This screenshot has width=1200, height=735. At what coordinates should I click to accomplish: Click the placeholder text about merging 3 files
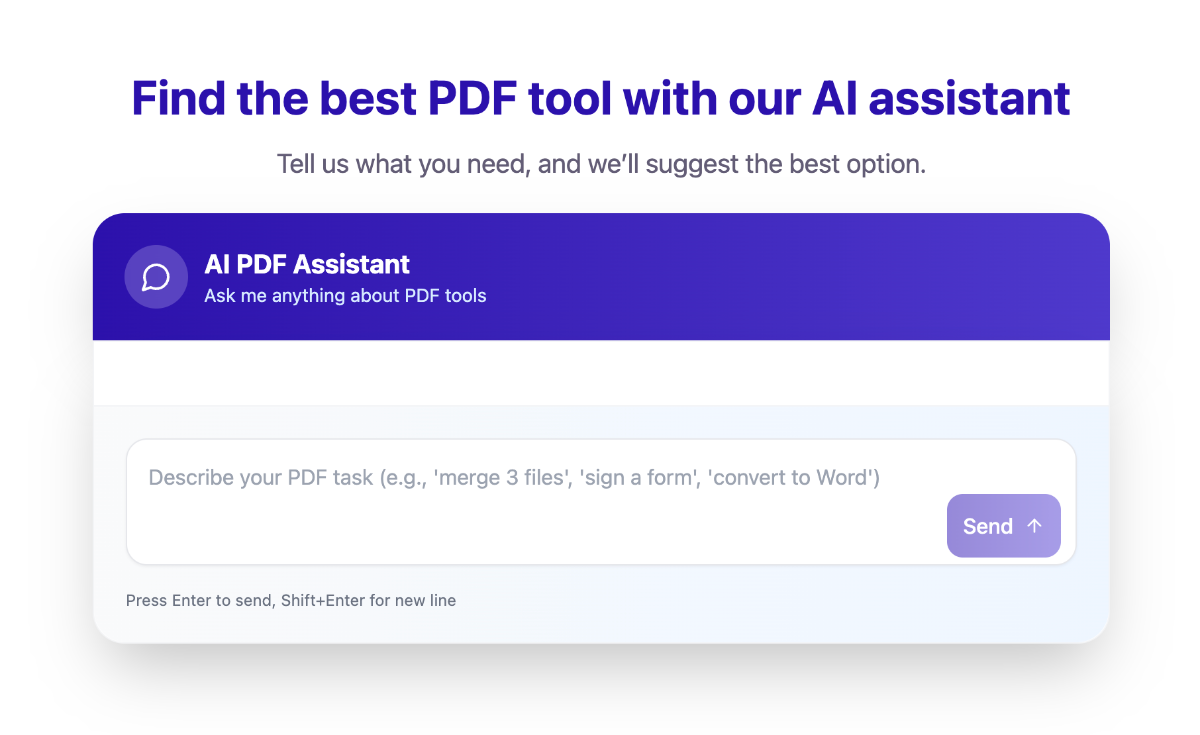pyautogui.click(x=513, y=477)
